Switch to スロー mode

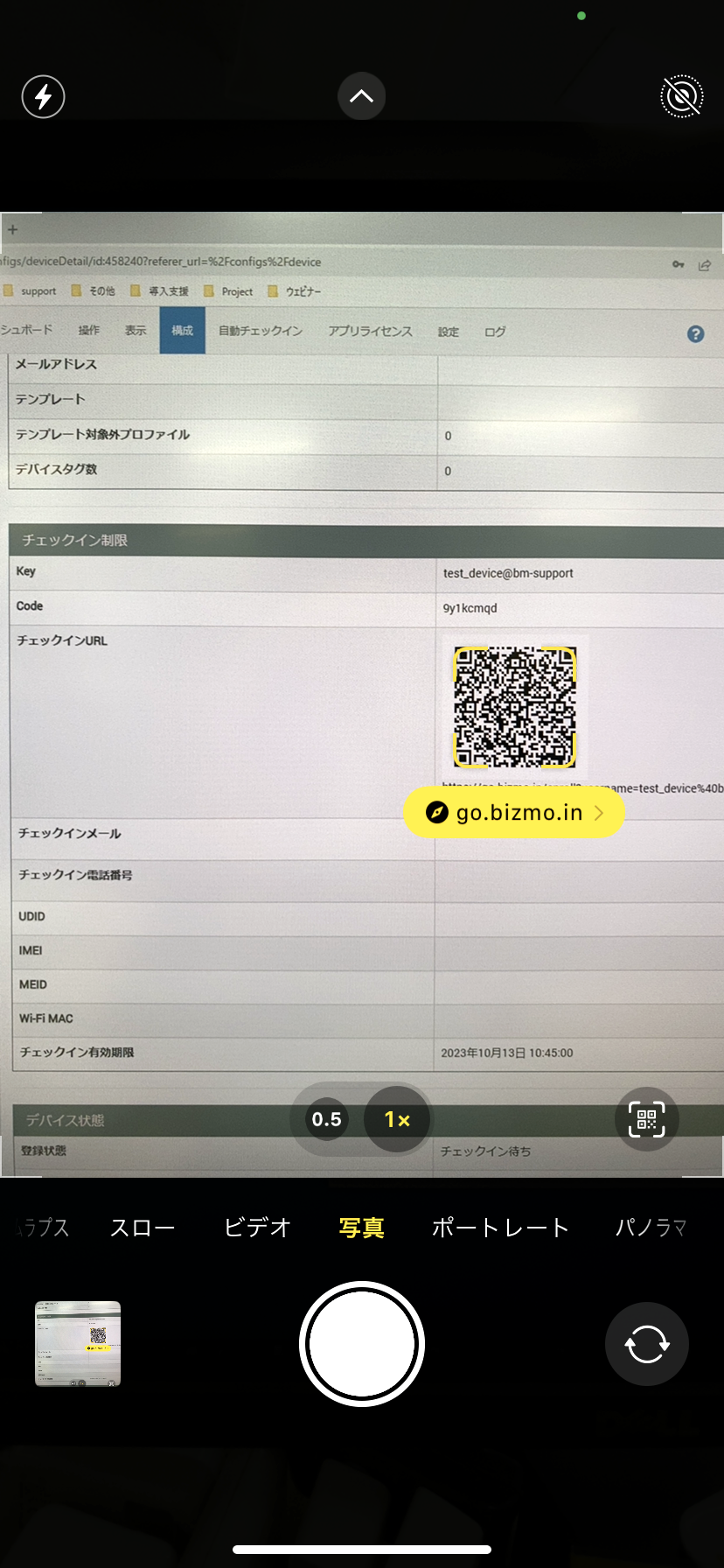tap(143, 1228)
